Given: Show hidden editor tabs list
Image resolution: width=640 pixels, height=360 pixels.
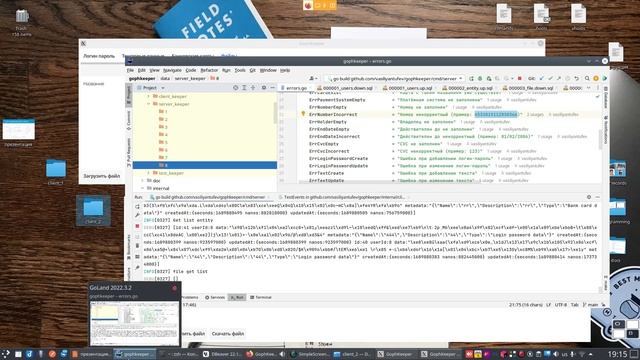Looking at the screenshot, I should [589, 88].
